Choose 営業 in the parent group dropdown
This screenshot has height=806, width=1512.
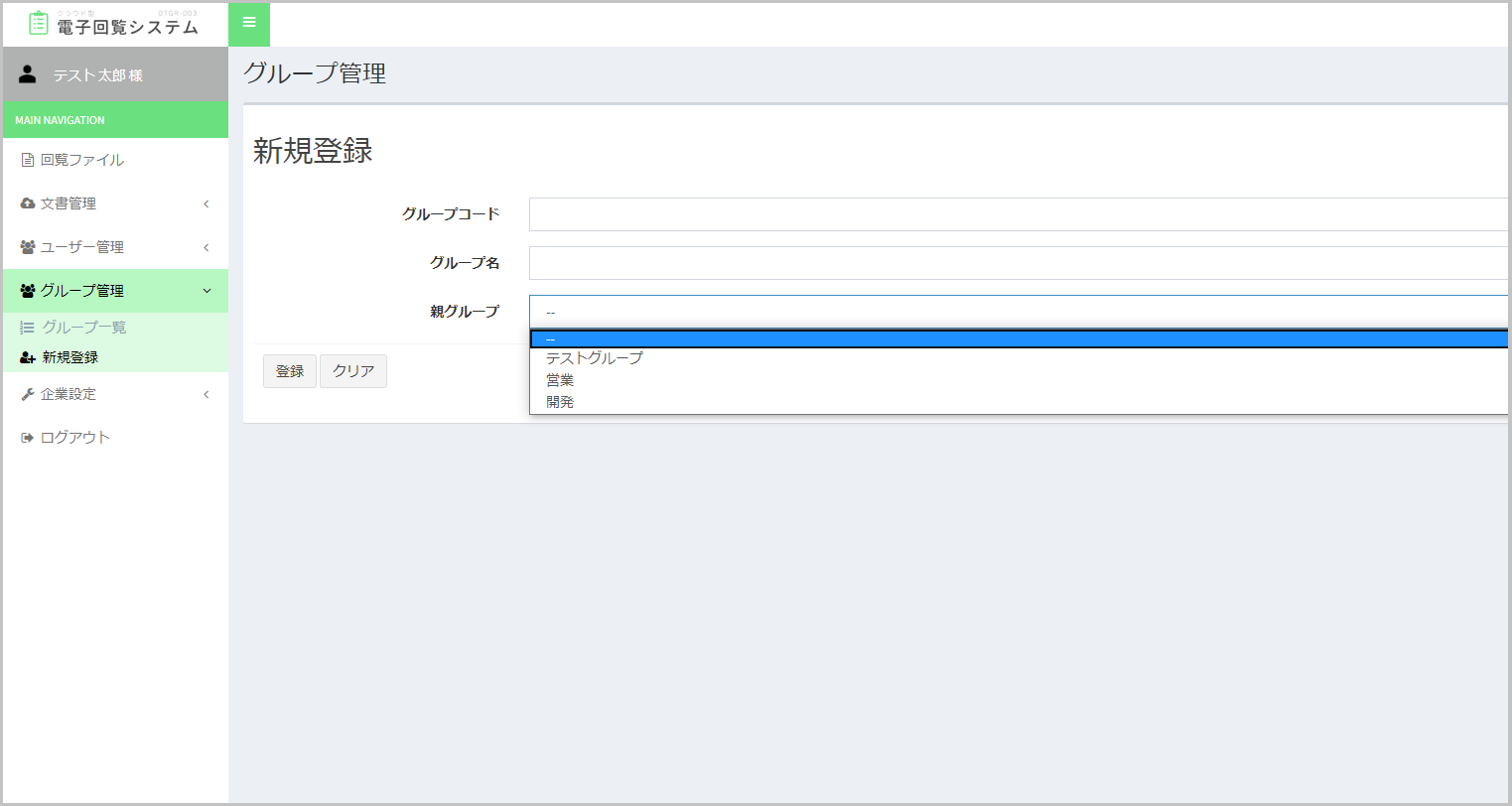point(560,380)
